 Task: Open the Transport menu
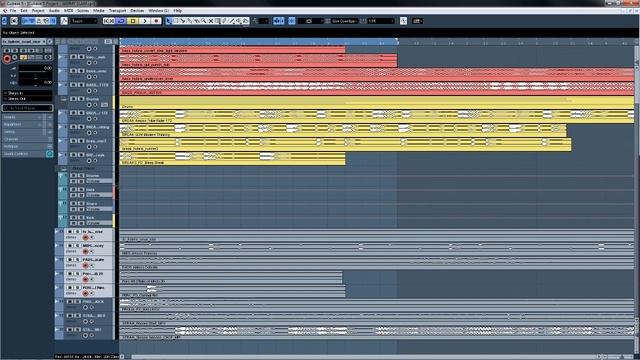(x=117, y=11)
